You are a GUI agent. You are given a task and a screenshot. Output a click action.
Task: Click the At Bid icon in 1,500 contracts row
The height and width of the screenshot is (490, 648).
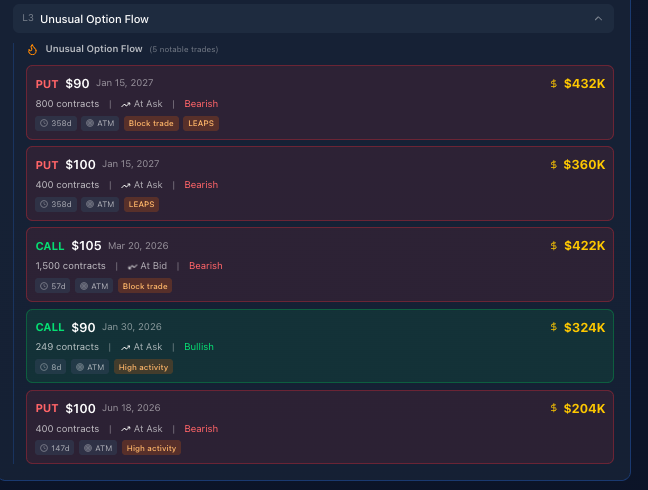[x=132, y=266]
